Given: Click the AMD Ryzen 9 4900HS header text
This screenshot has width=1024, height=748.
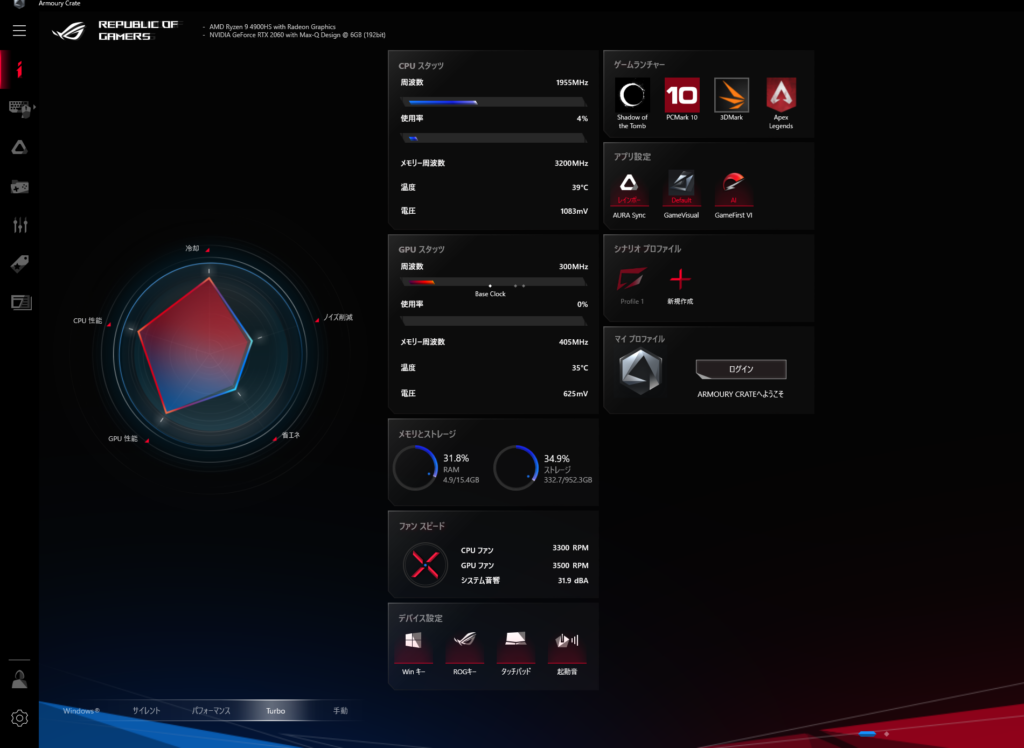Looking at the screenshot, I should [x=272, y=27].
